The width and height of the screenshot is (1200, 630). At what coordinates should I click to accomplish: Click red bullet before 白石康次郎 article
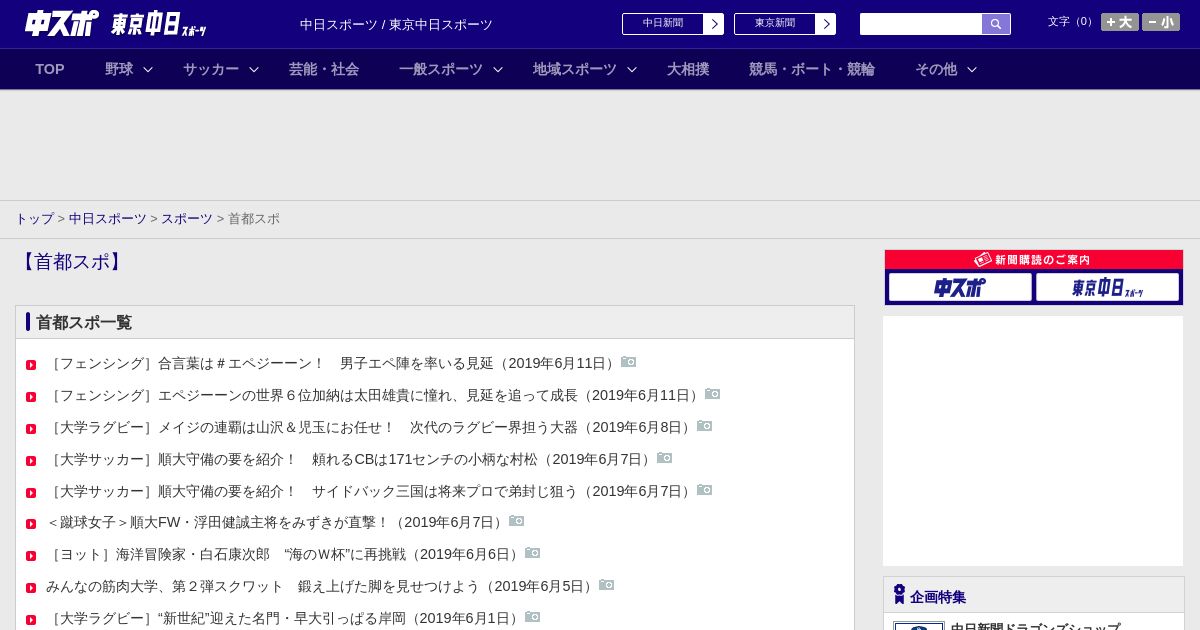(31, 556)
